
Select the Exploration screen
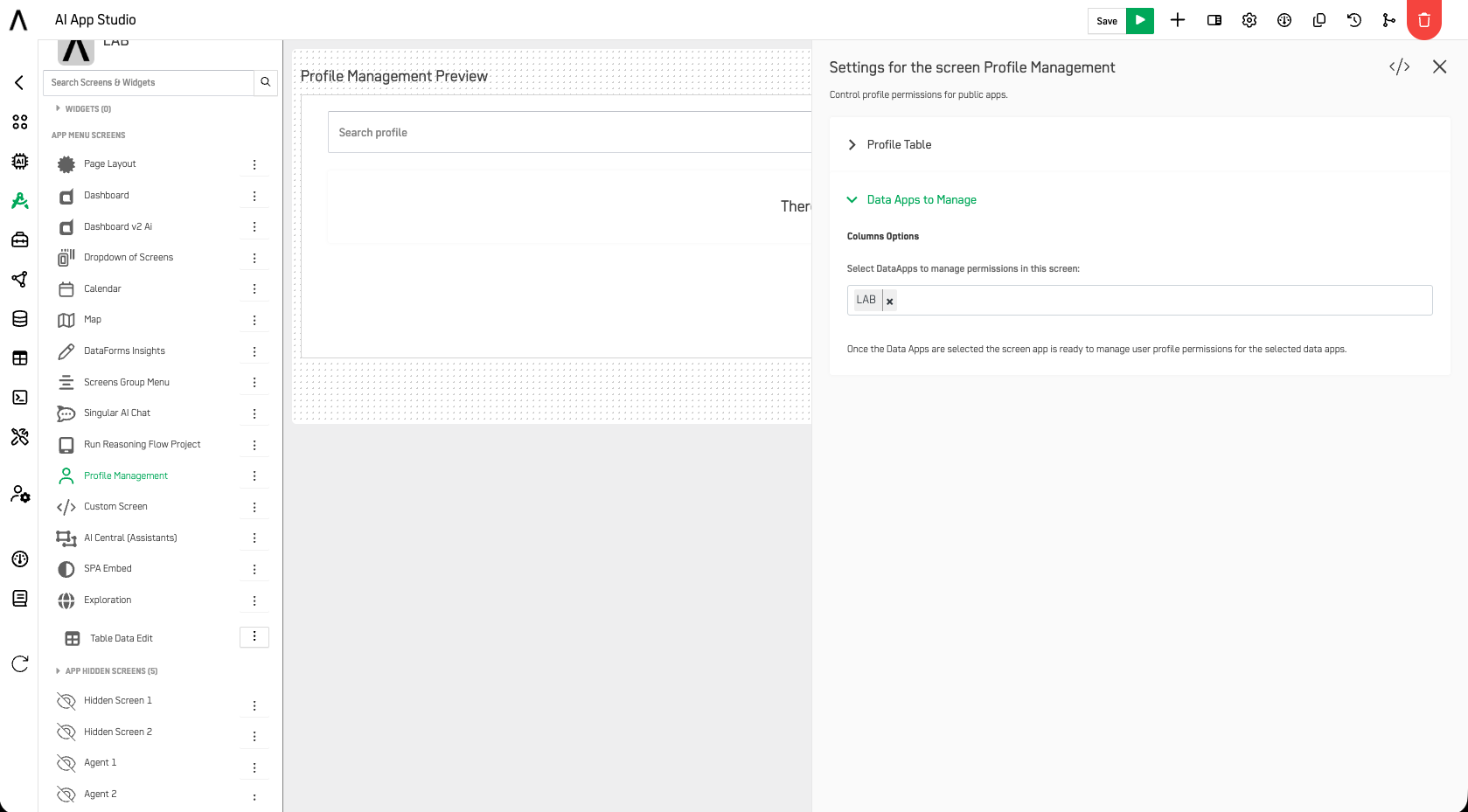(108, 600)
